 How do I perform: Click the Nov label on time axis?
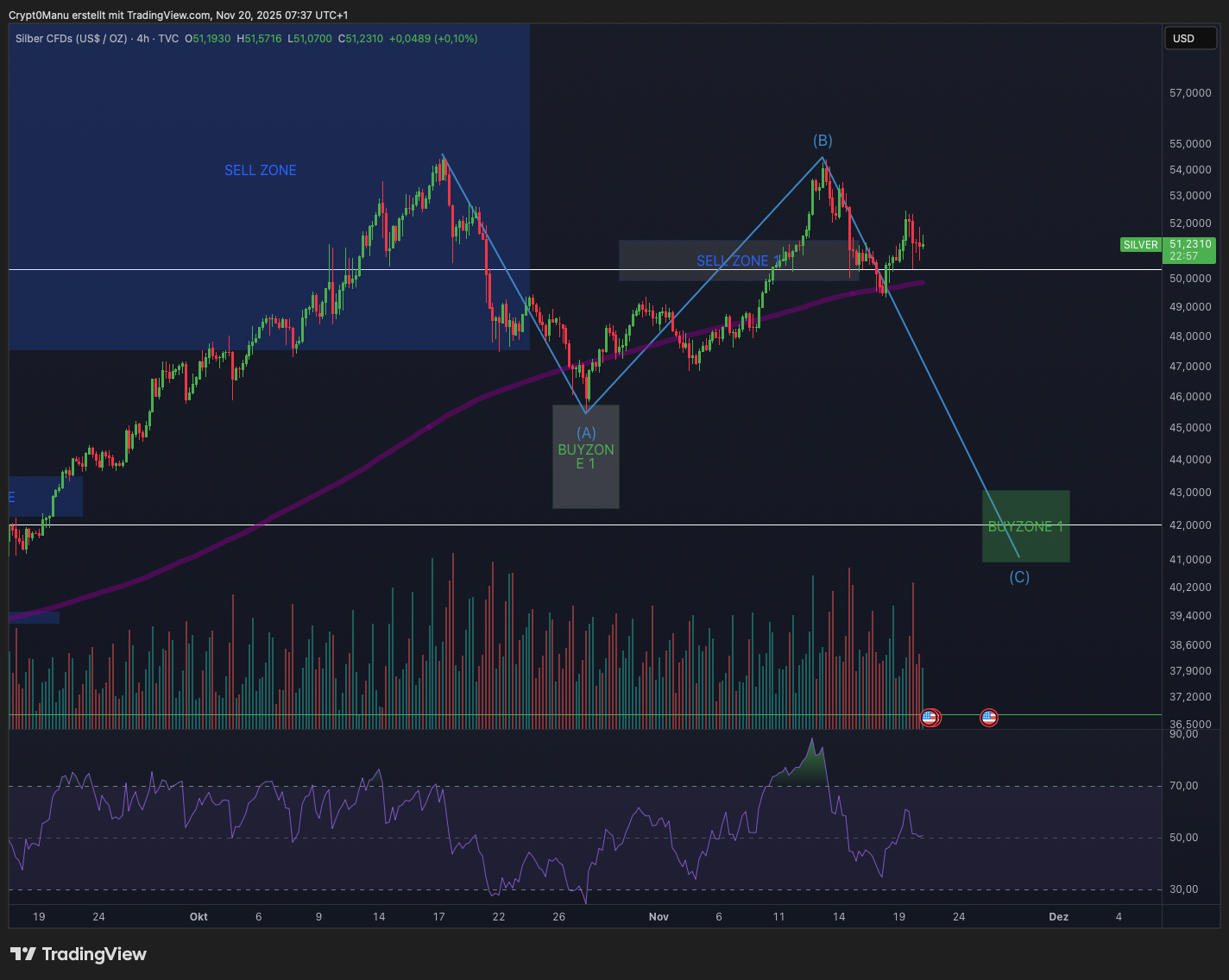click(x=659, y=917)
